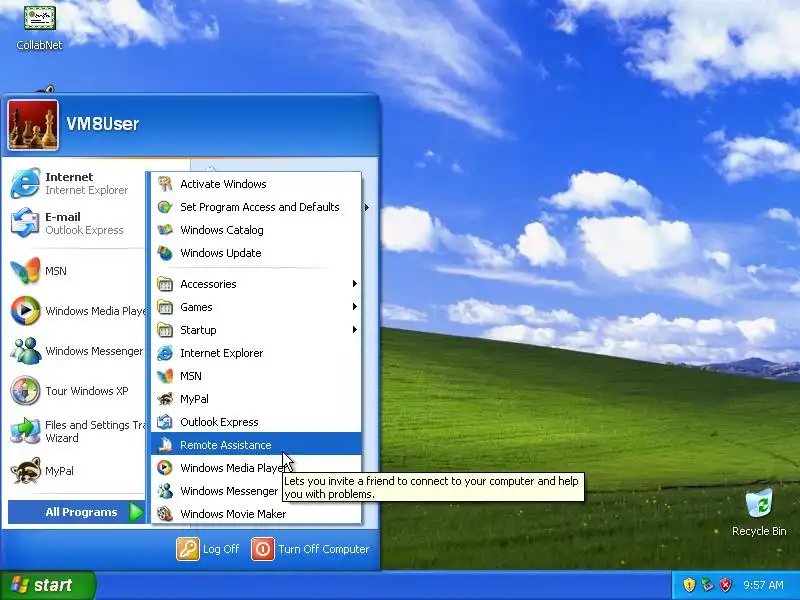The image size is (800, 600).
Task: Open MSN in the programs list
Action: coord(256,376)
